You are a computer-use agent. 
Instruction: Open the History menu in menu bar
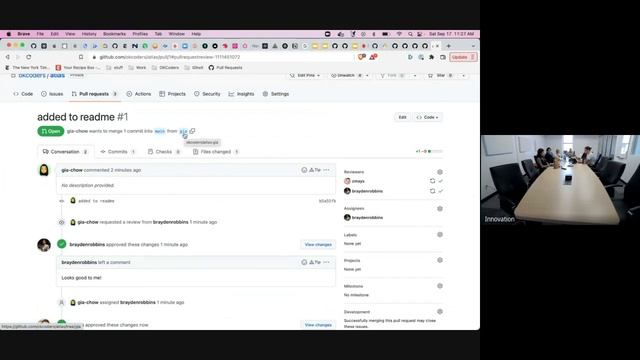coord(89,34)
